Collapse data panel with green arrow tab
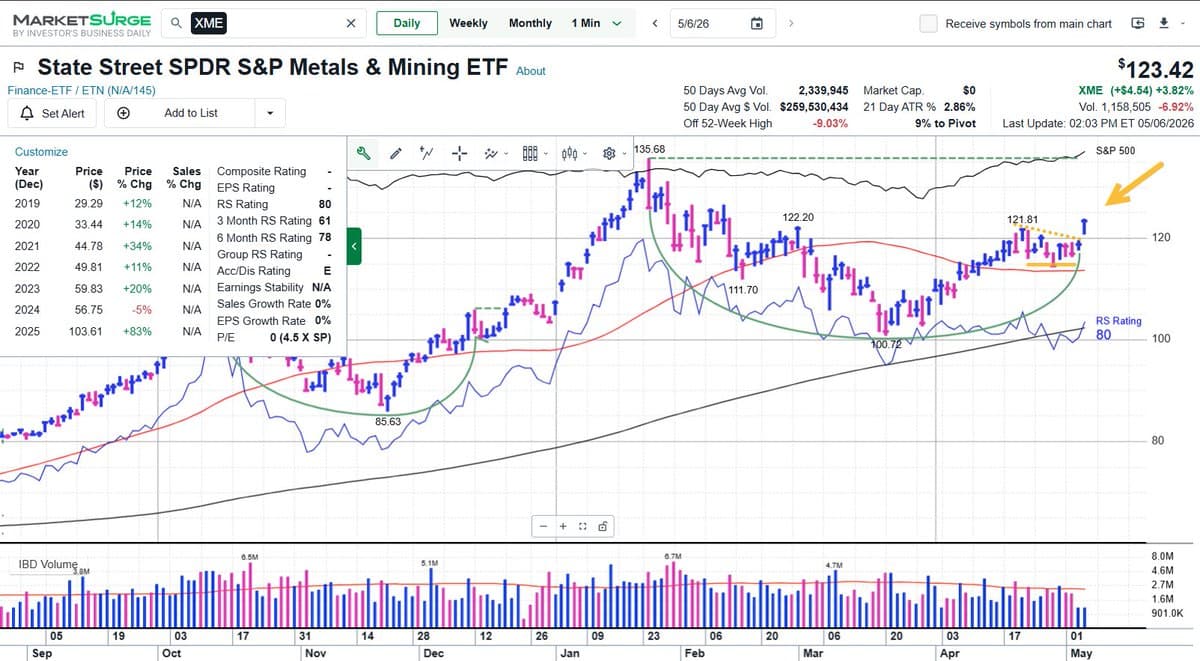1200x661 pixels. coord(354,244)
